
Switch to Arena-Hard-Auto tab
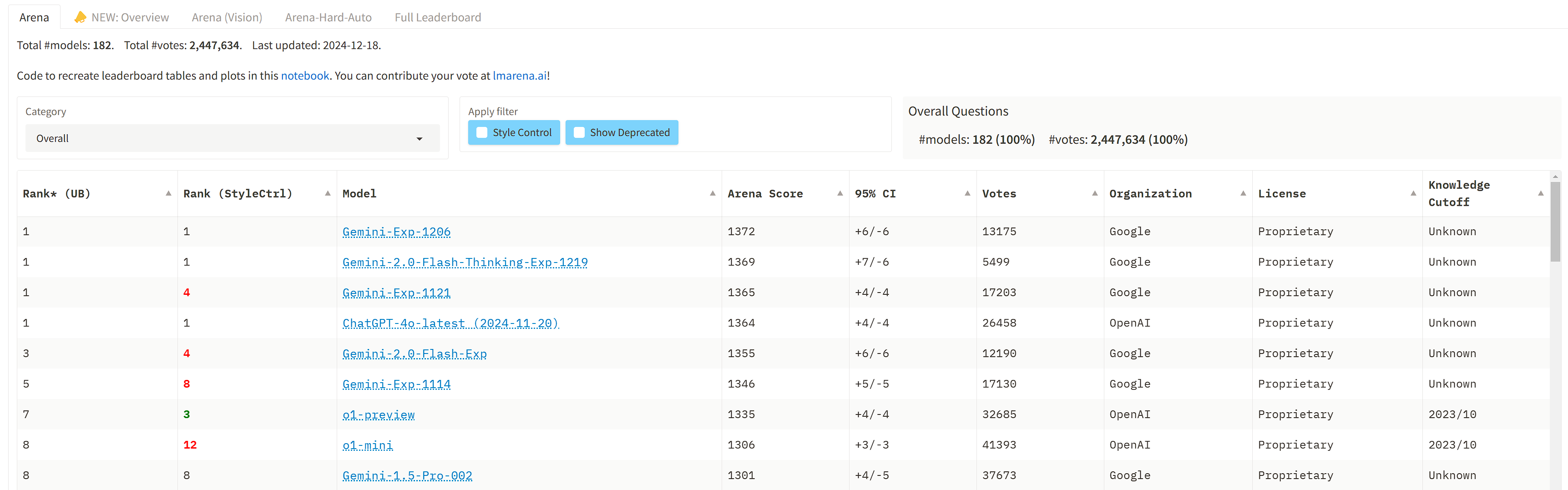tap(328, 17)
